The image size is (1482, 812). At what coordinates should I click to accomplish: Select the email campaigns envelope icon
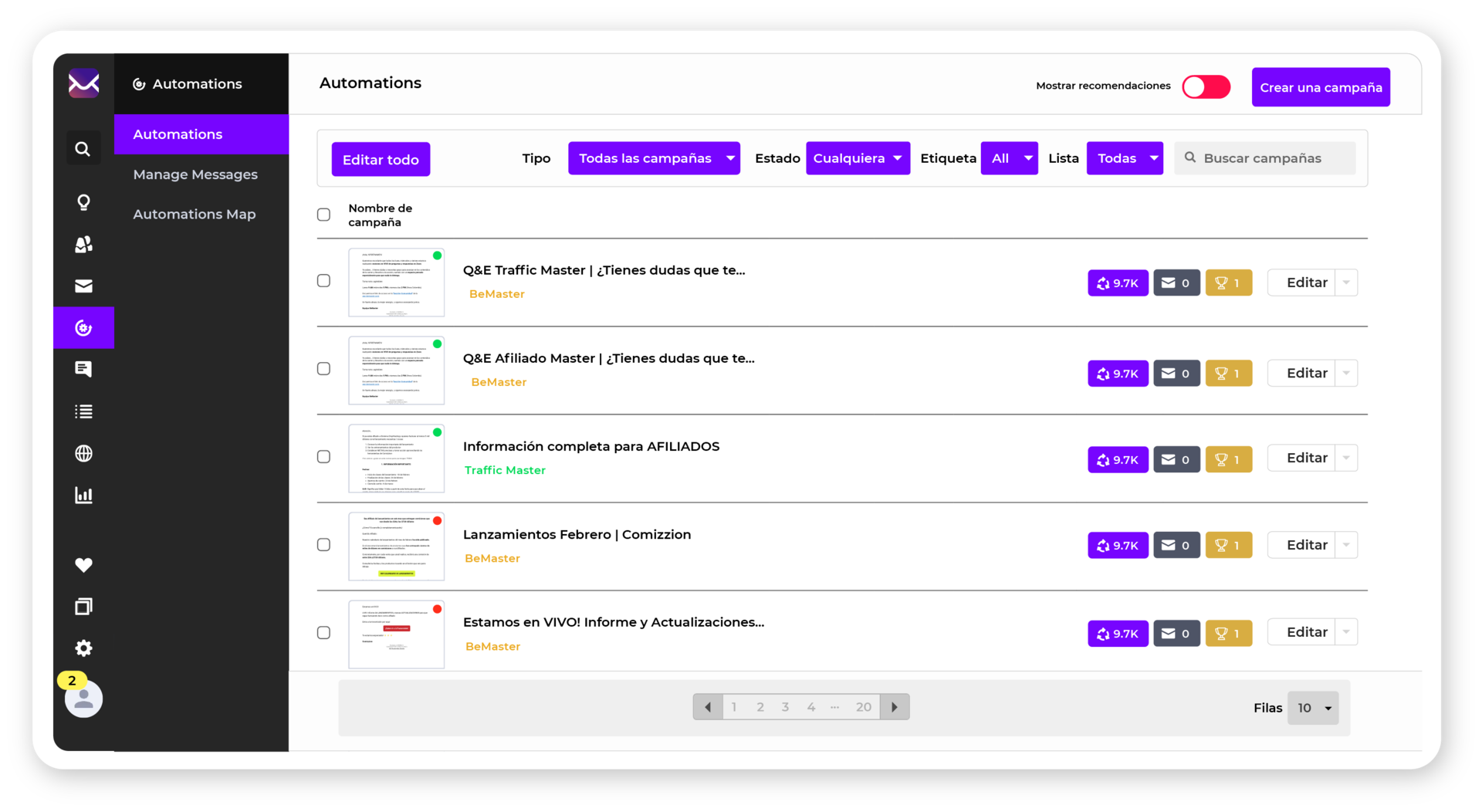tap(83, 286)
